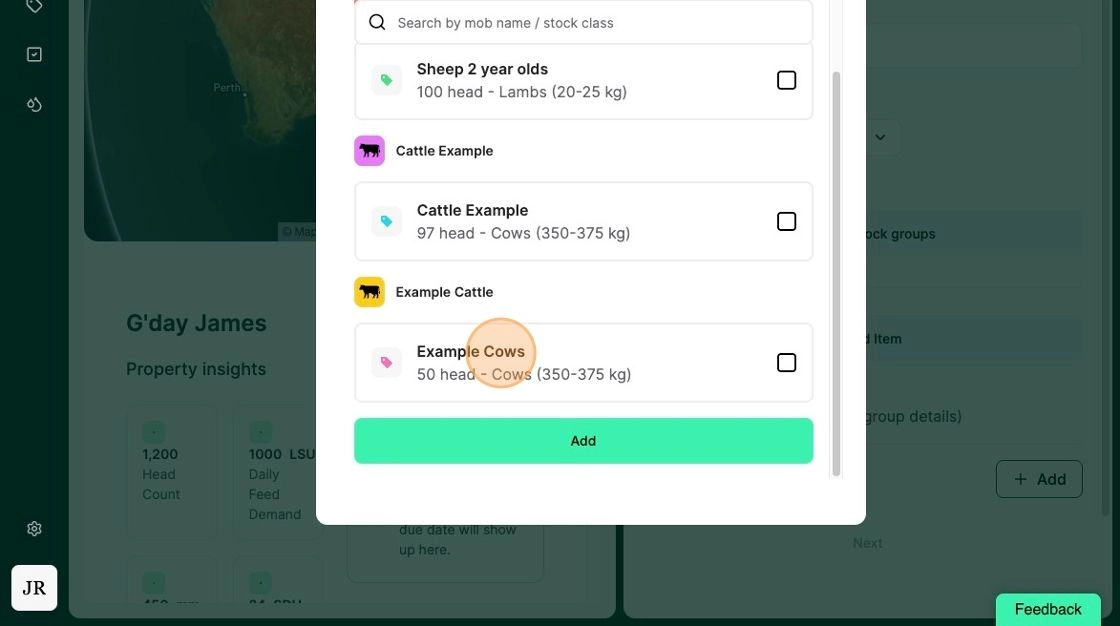Check the Sheep 2 year olds checkbox
Viewport: 1120px width, 626px height.
point(786,80)
